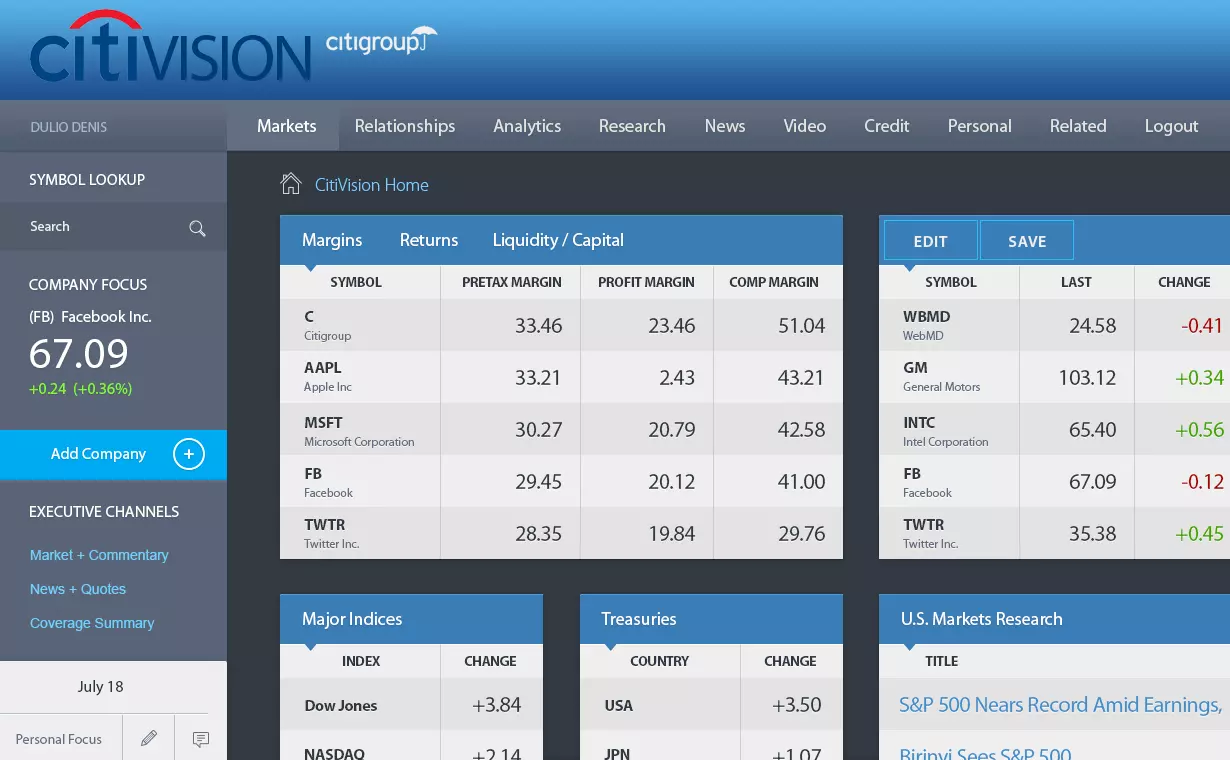This screenshot has width=1230, height=760.
Task: Switch to the Liquidity / Capital tab
Action: coord(558,240)
